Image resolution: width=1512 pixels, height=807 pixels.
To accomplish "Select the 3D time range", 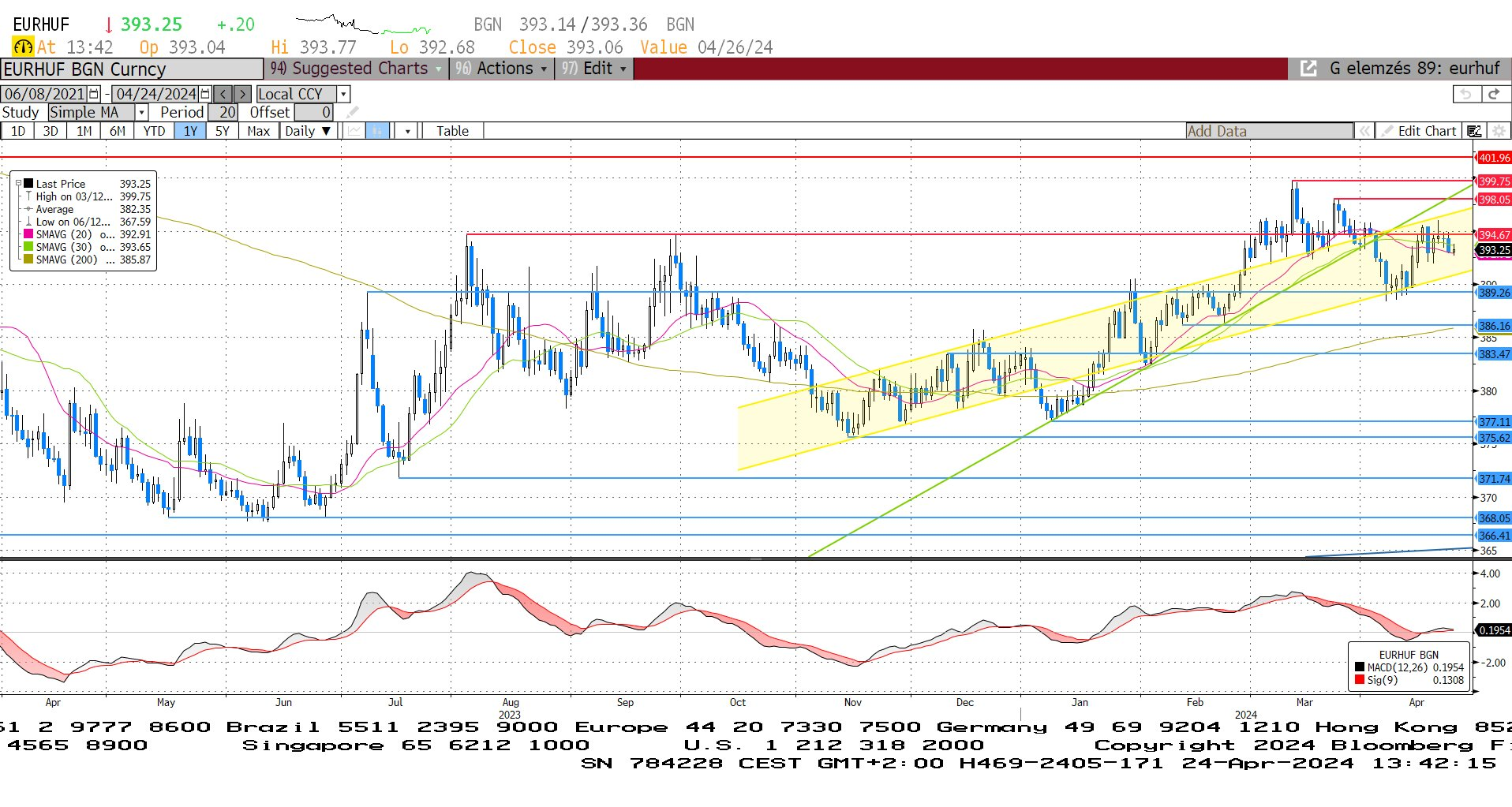I will pyautogui.click(x=51, y=131).
